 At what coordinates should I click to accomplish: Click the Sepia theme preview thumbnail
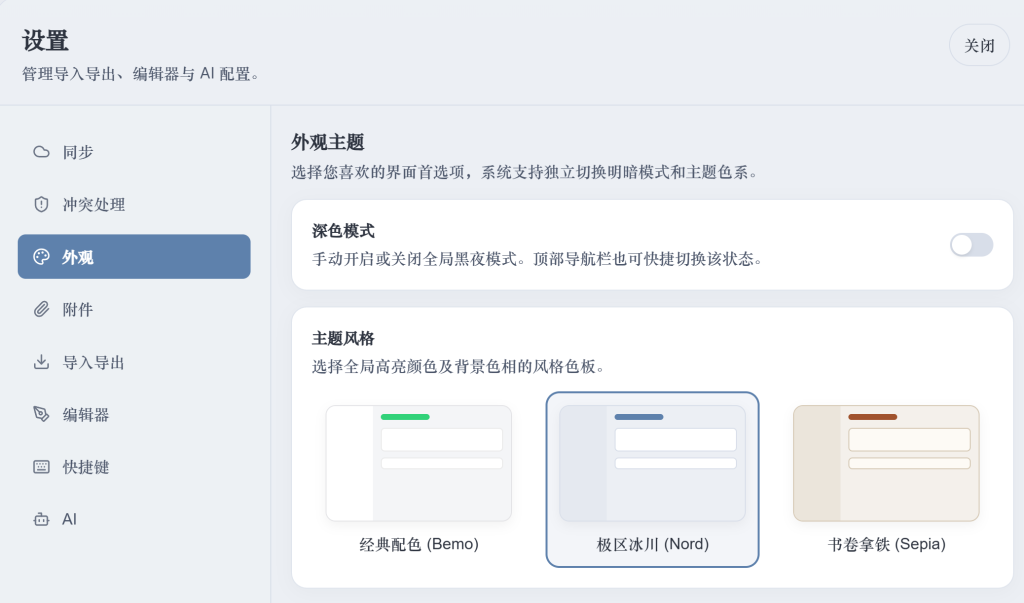pyautogui.click(x=885, y=463)
